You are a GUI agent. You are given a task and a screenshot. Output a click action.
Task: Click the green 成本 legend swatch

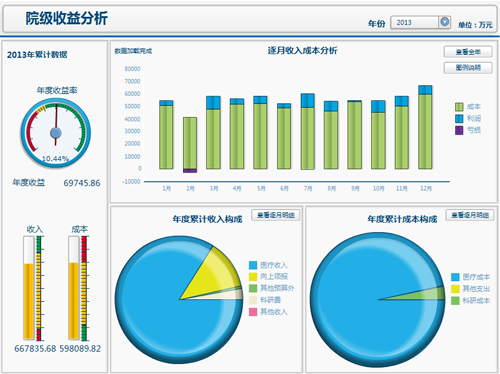point(459,107)
